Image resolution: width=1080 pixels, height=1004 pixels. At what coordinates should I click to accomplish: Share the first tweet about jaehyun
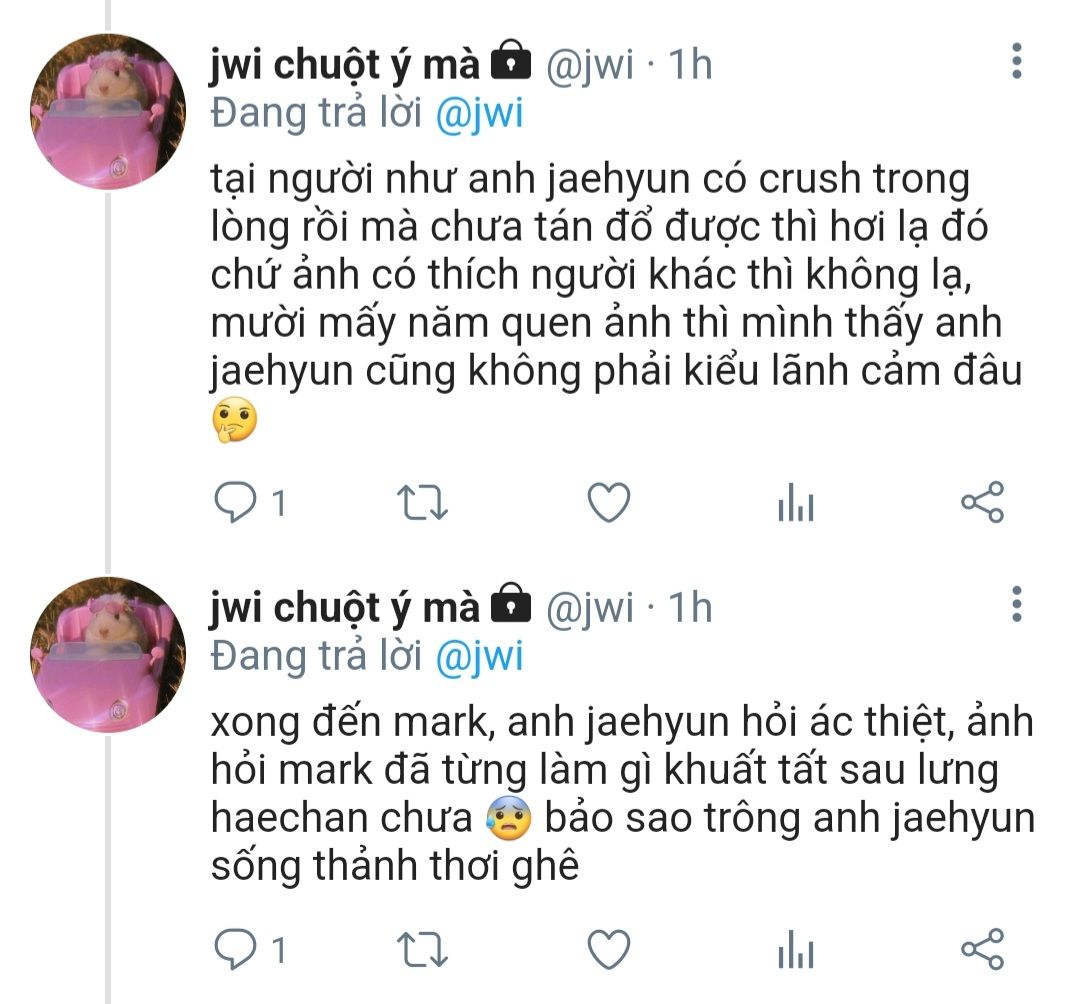983,502
